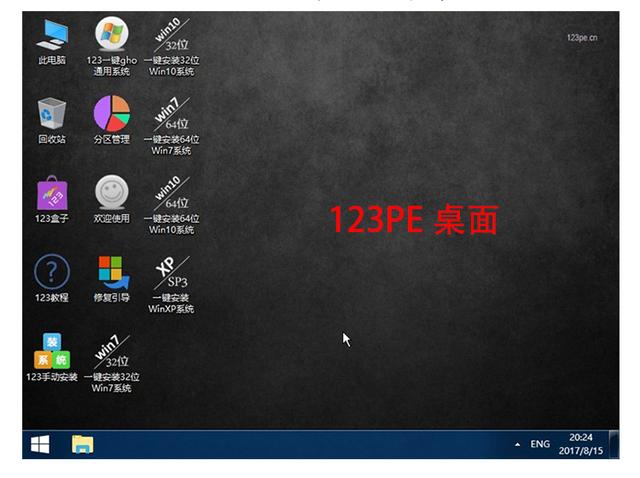Click the ENG language indicator
The width and height of the screenshot is (640, 478).
pos(540,444)
